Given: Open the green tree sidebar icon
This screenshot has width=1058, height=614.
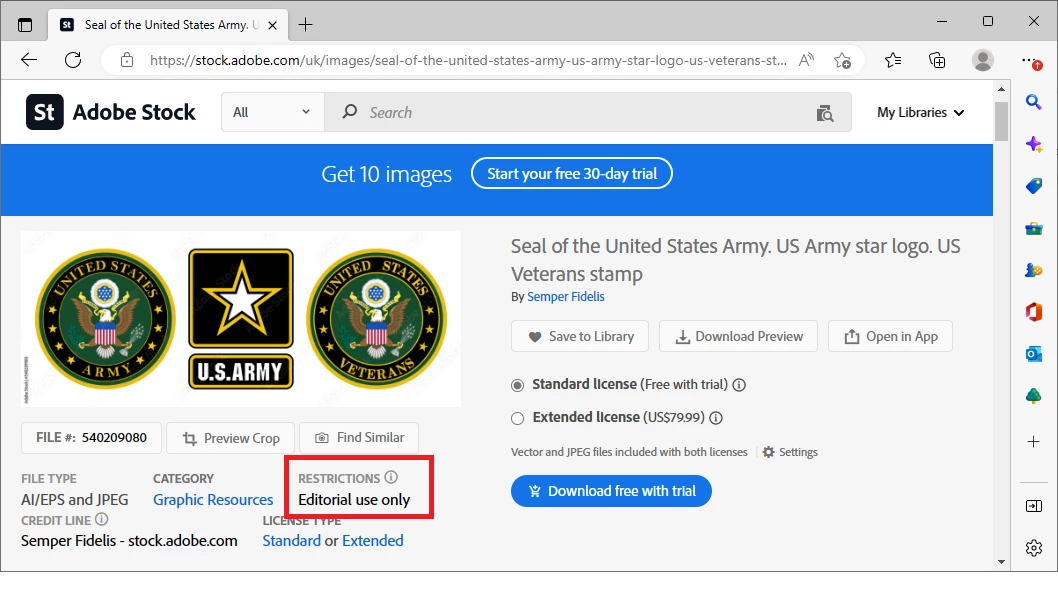Looking at the screenshot, I should tap(1034, 396).
